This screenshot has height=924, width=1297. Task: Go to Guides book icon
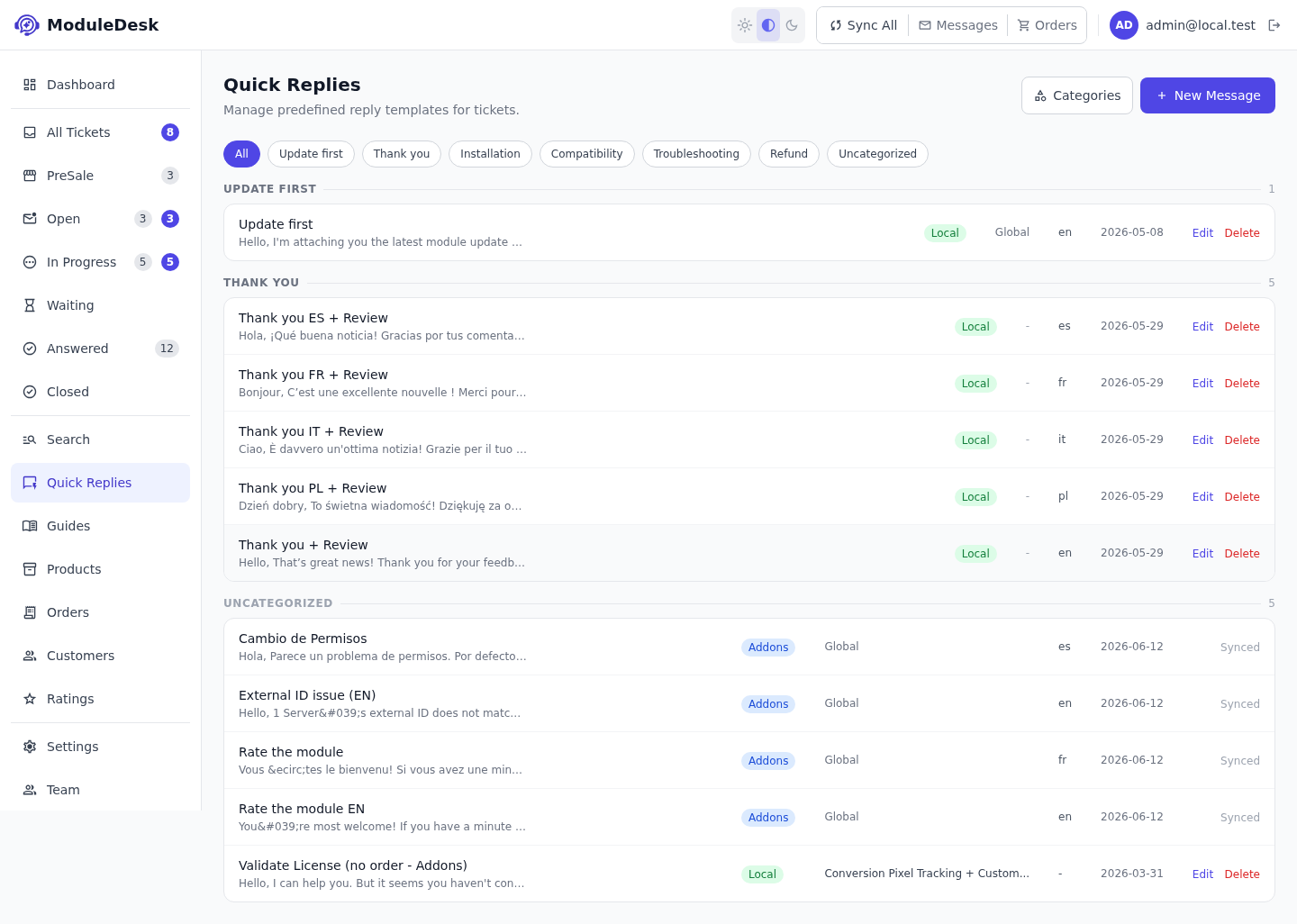tap(30, 526)
